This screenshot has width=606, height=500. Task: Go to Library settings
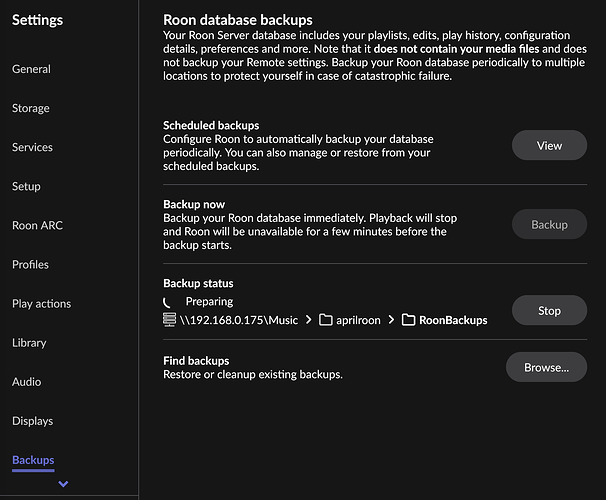click(x=29, y=343)
